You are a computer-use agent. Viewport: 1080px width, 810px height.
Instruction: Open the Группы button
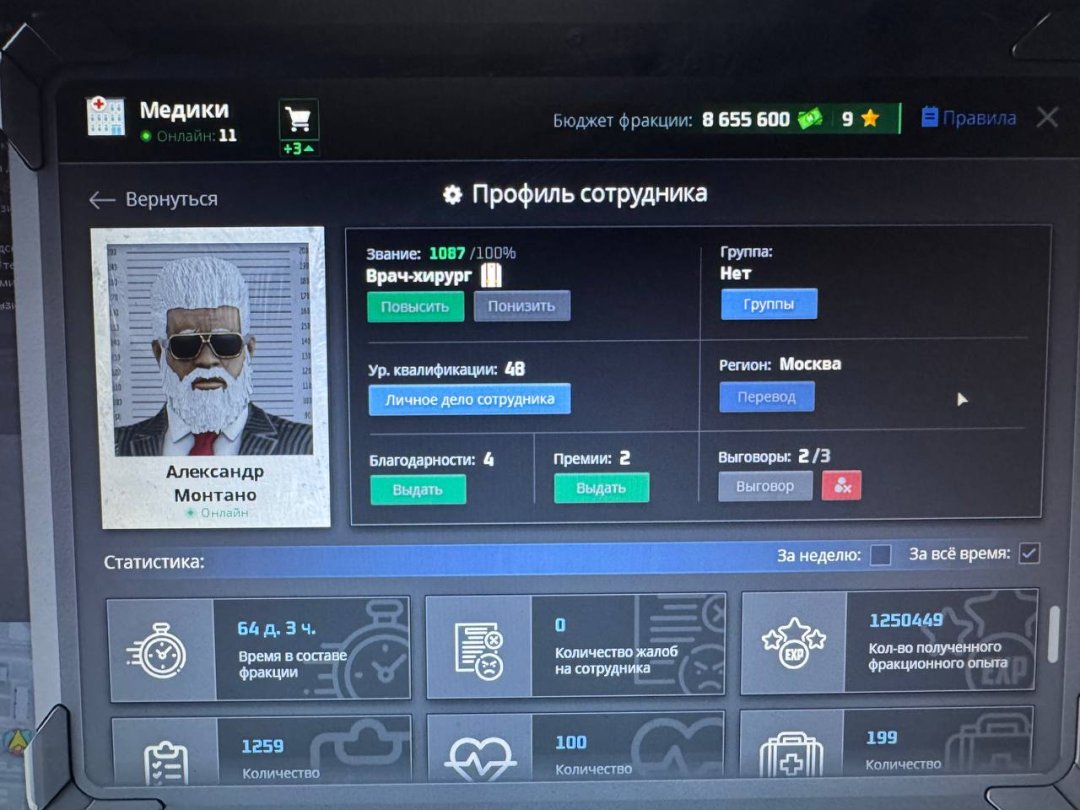click(x=768, y=304)
